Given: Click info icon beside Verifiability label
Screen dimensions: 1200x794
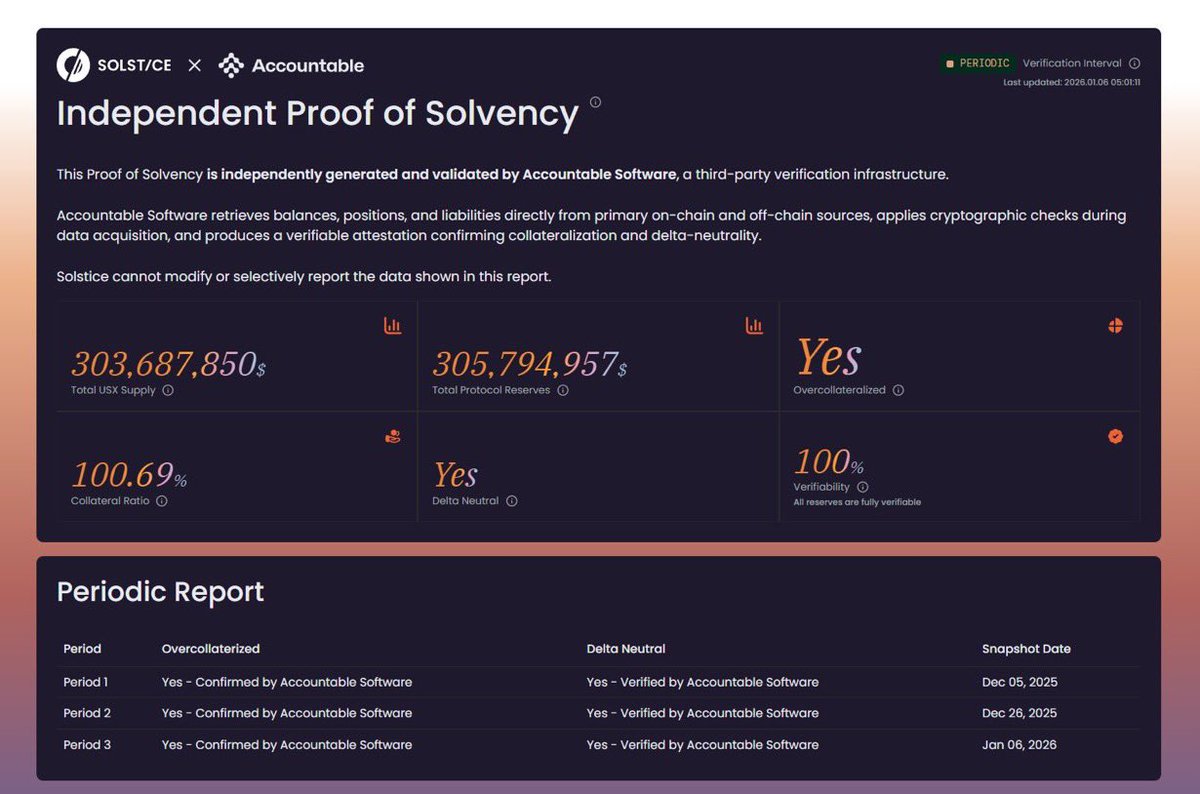Looking at the screenshot, I should 862,487.
